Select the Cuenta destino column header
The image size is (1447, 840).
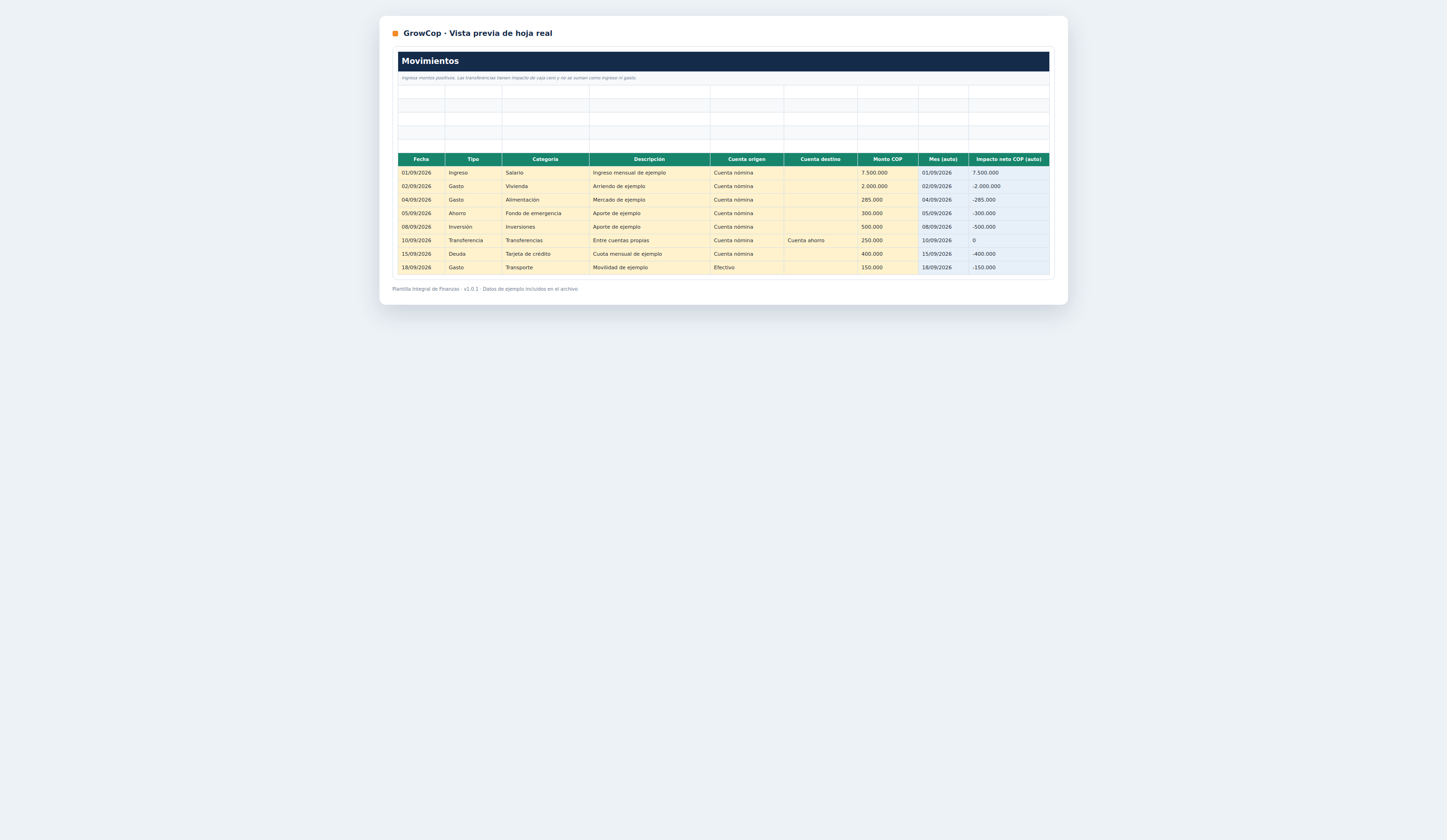[821, 160]
